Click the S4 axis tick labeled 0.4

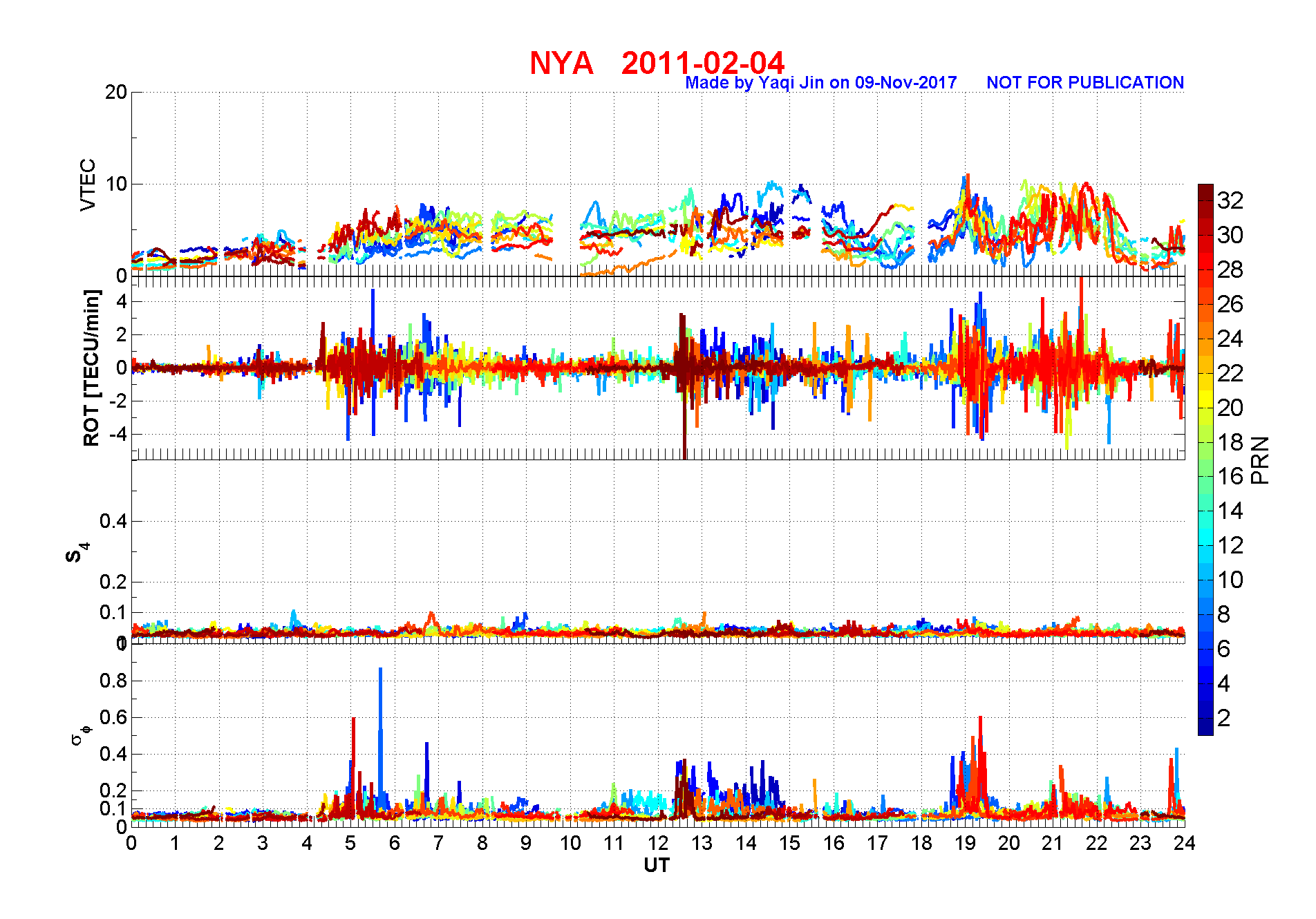113,521
